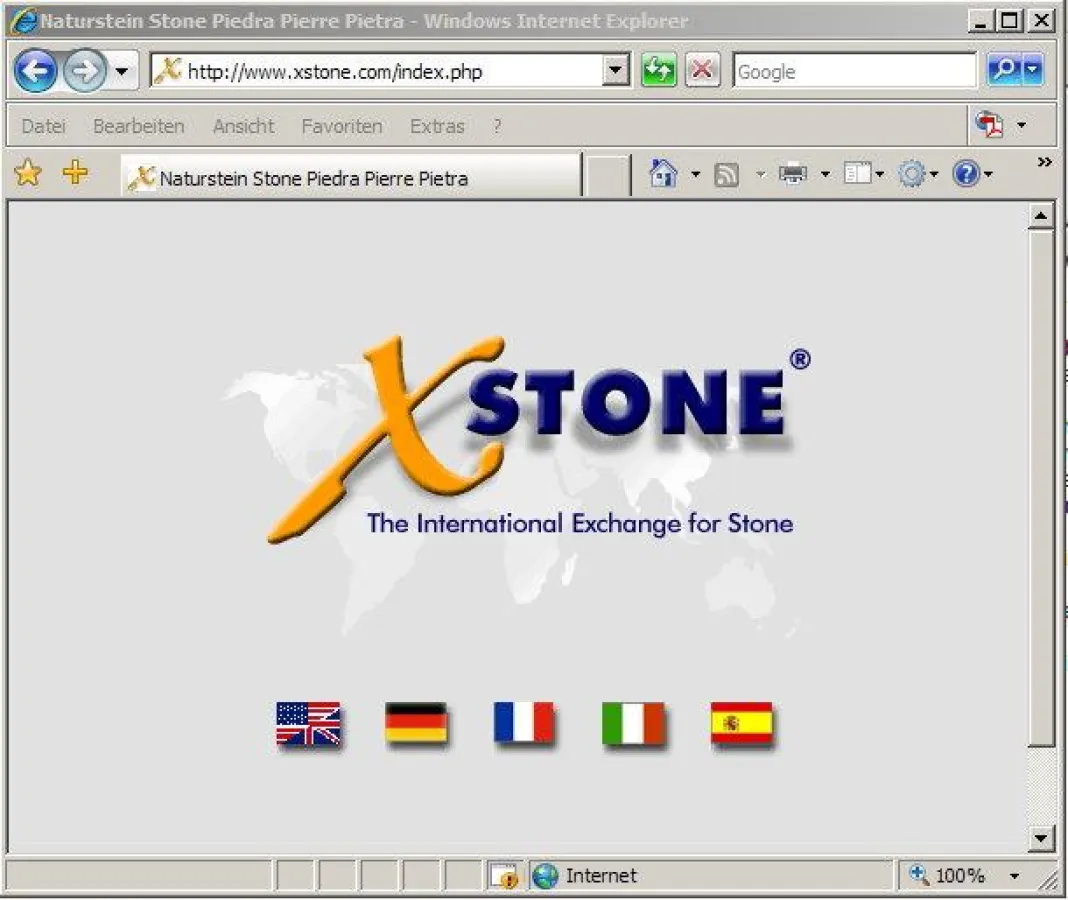Click the Stop loading icon

pyautogui.click(x=702, y=70)
